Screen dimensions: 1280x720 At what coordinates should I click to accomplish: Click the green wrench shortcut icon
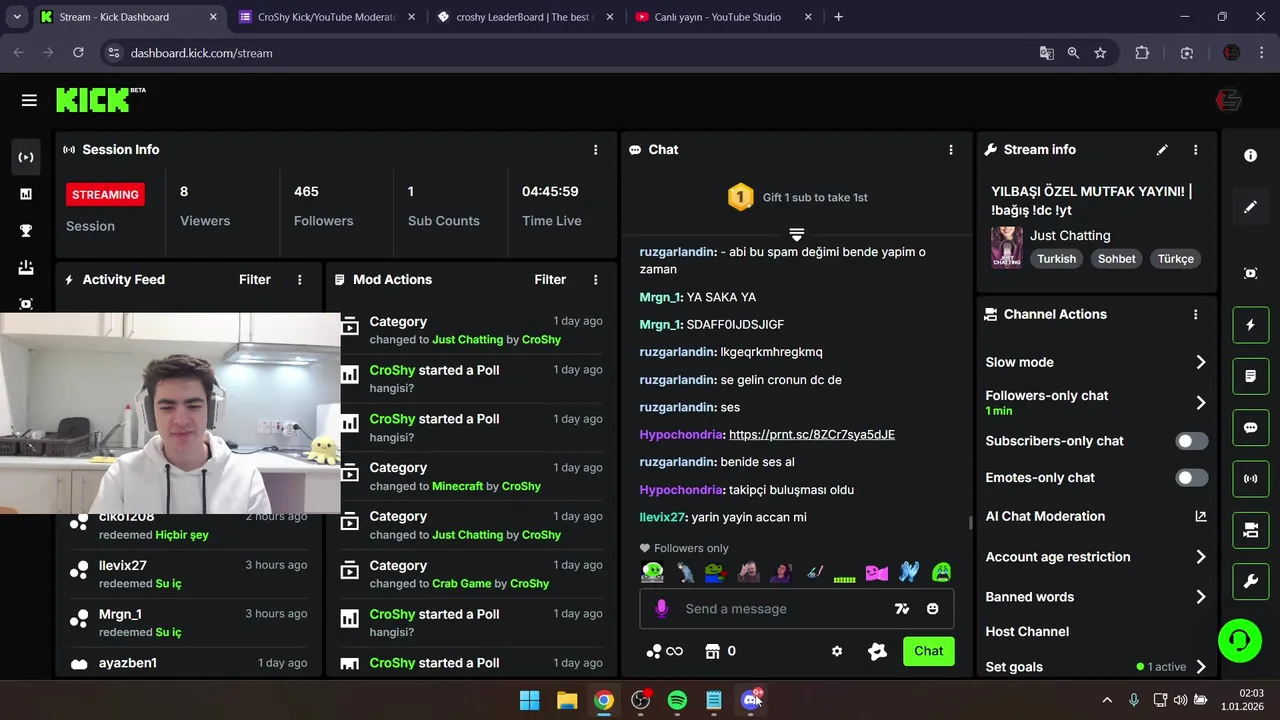(x=1250, y=581)
